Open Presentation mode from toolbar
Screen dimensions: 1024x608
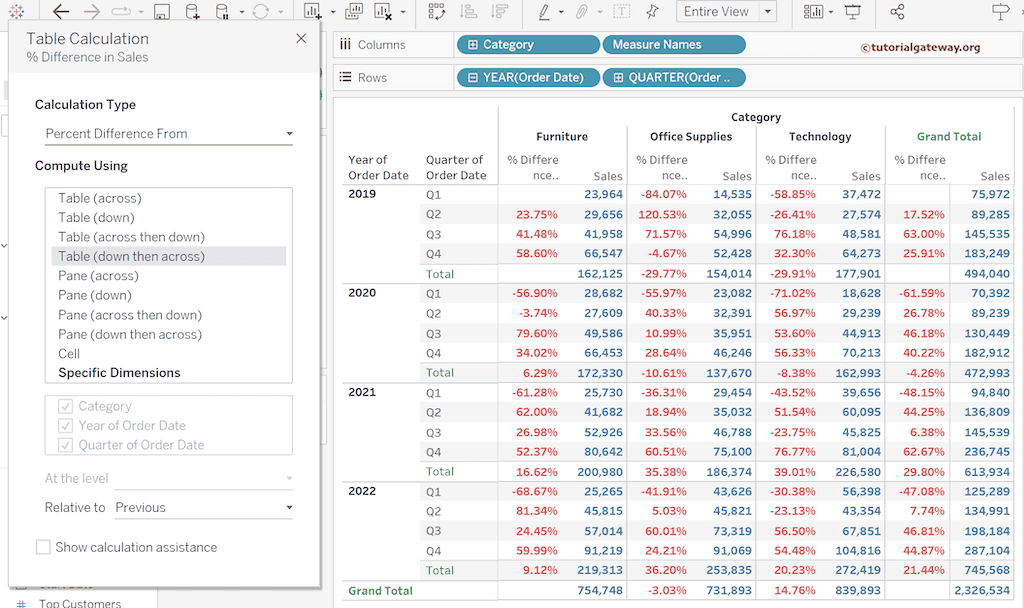coord(852,12)
